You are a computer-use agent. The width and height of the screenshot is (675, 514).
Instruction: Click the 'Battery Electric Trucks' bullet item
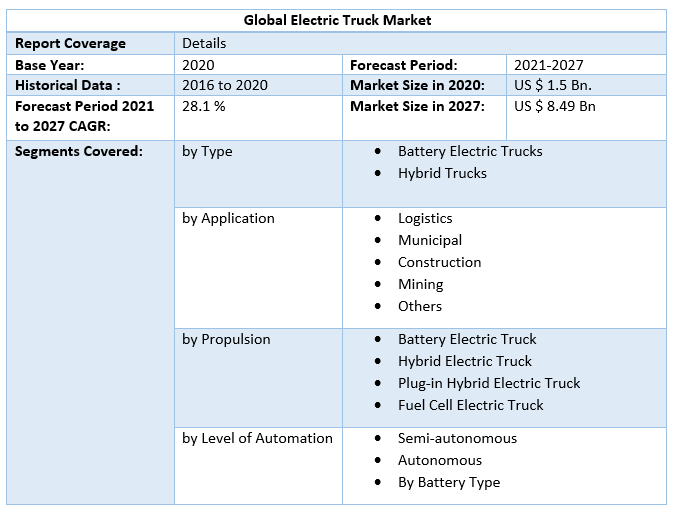[470, 151]
